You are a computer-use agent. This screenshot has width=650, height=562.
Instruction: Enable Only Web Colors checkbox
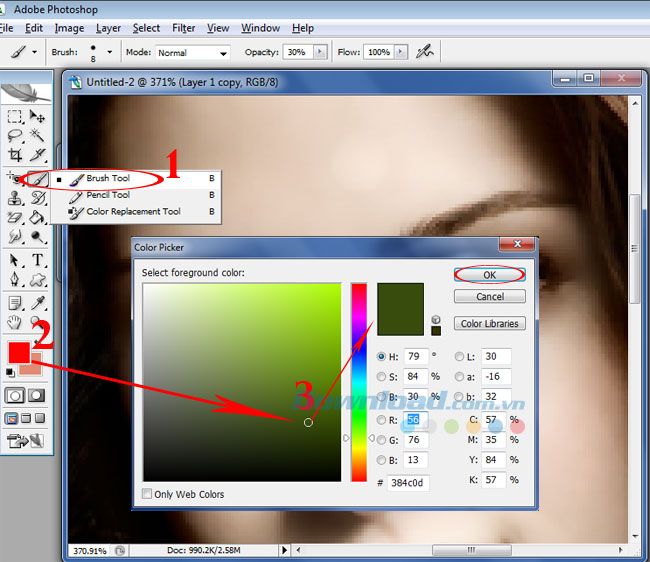pyautogui.click(x=147, y=494)
